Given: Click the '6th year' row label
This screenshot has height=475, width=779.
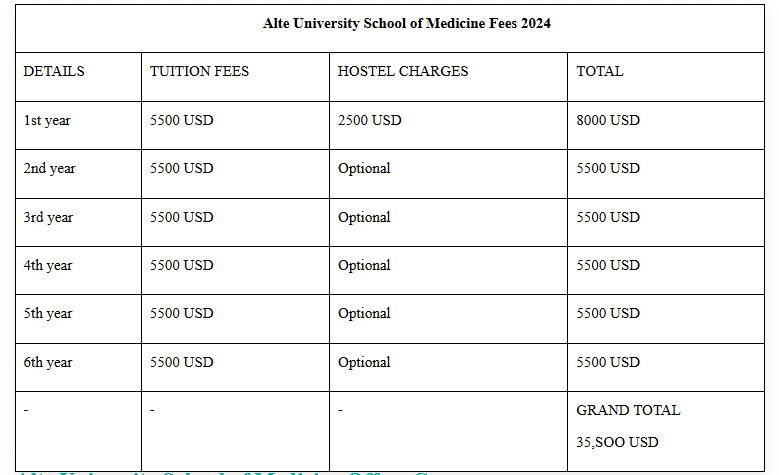Looking at the screenshot, I should (48, 362).
